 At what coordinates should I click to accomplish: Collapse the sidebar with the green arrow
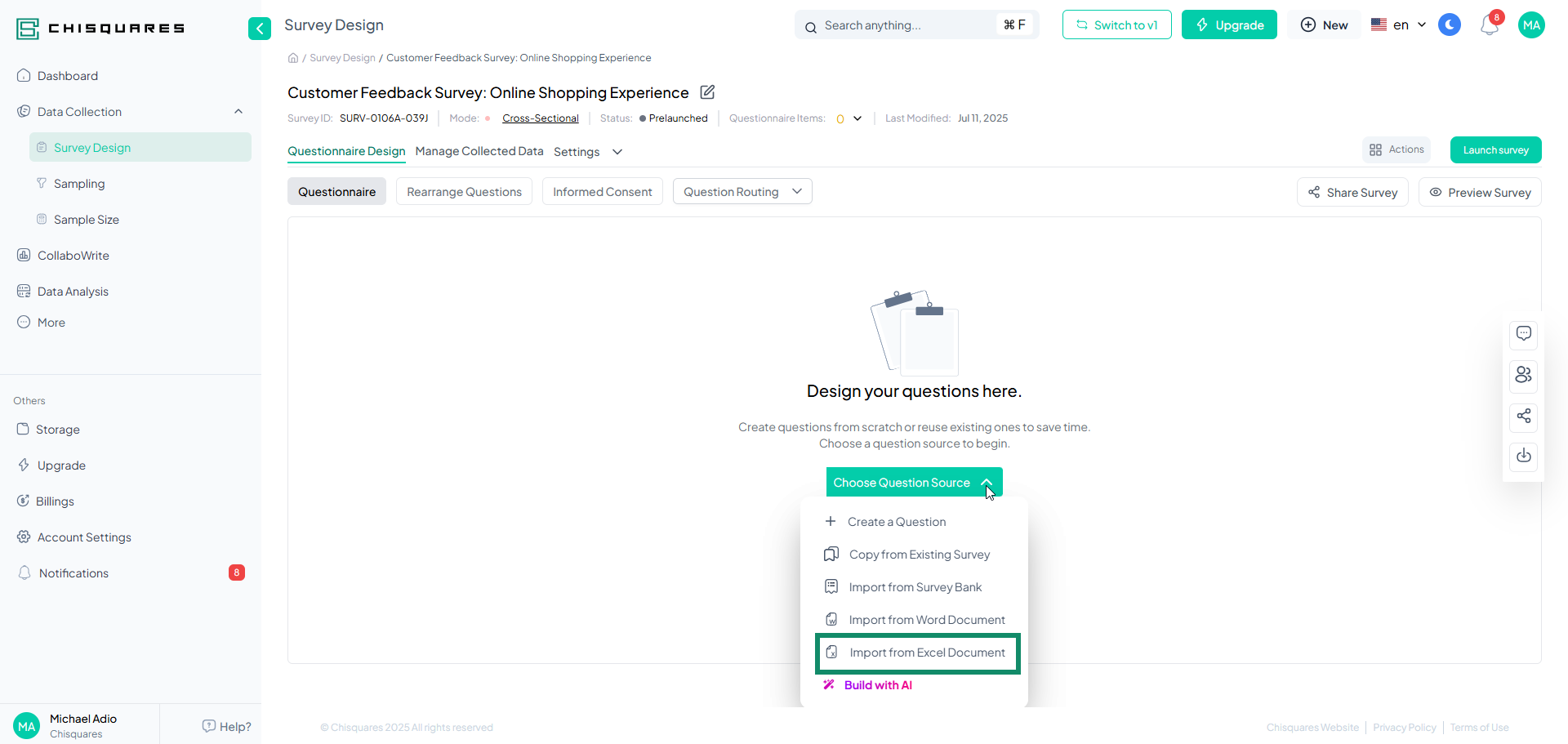point(259,29)
